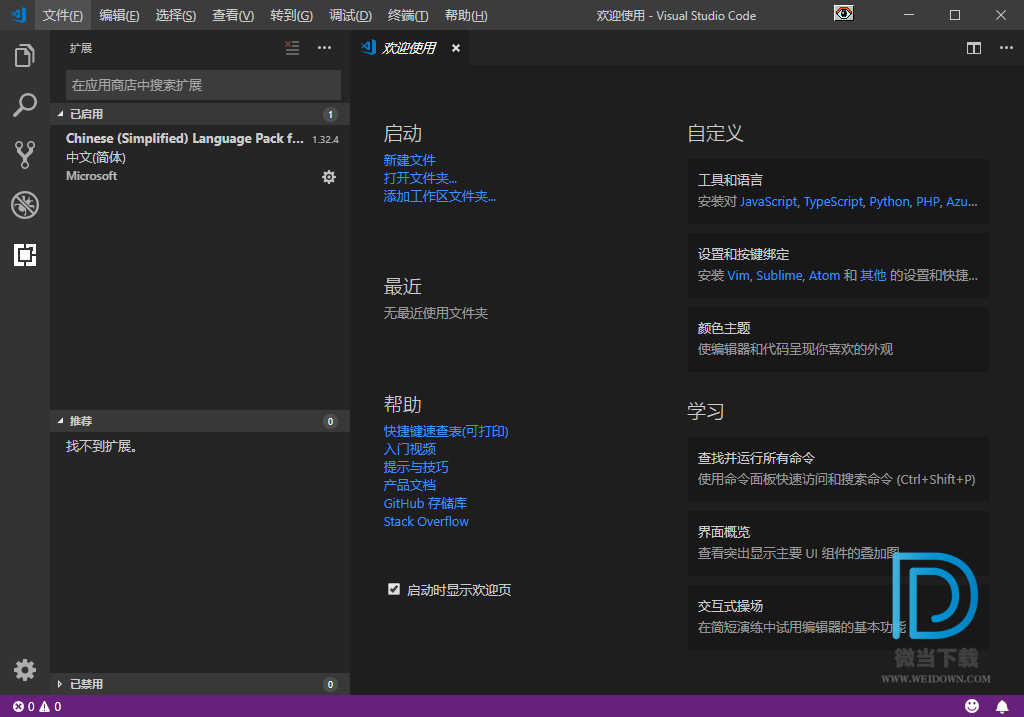Screen dimensions: 1024x717
Task: Click the 其他 keybindings link
Action: click(x=873, y=276)
